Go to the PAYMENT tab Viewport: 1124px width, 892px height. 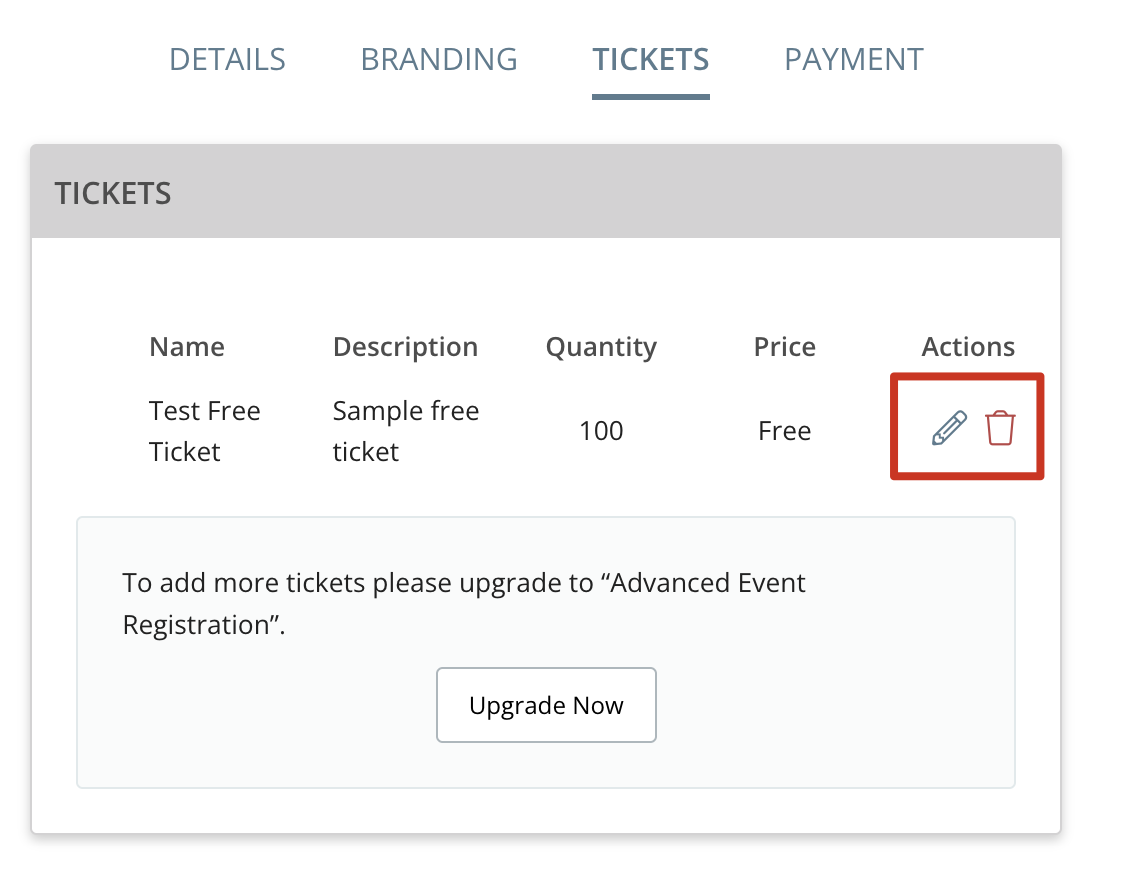pos(854,60)
